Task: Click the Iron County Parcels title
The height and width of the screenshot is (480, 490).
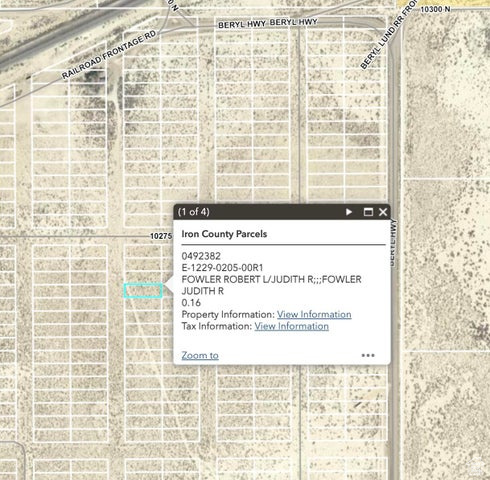Action: click(224, 234)
